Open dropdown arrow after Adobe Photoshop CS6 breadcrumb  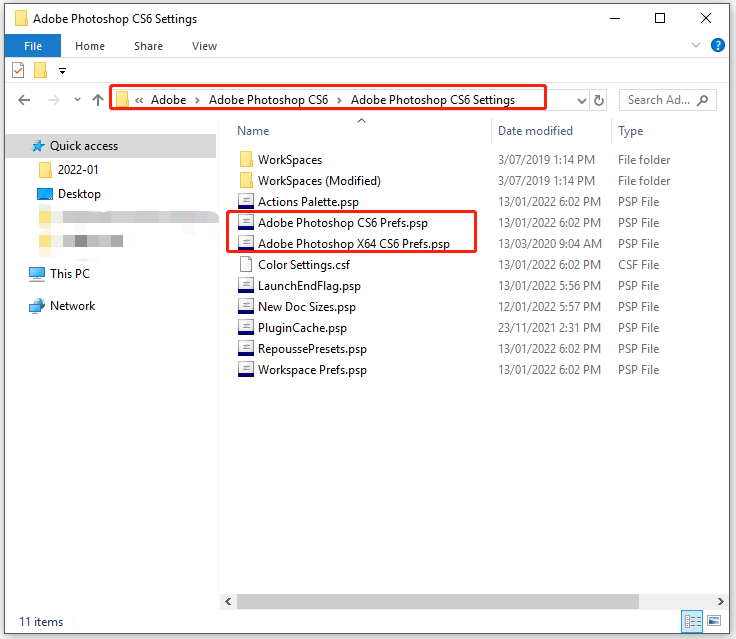click(x=339, y=100)
